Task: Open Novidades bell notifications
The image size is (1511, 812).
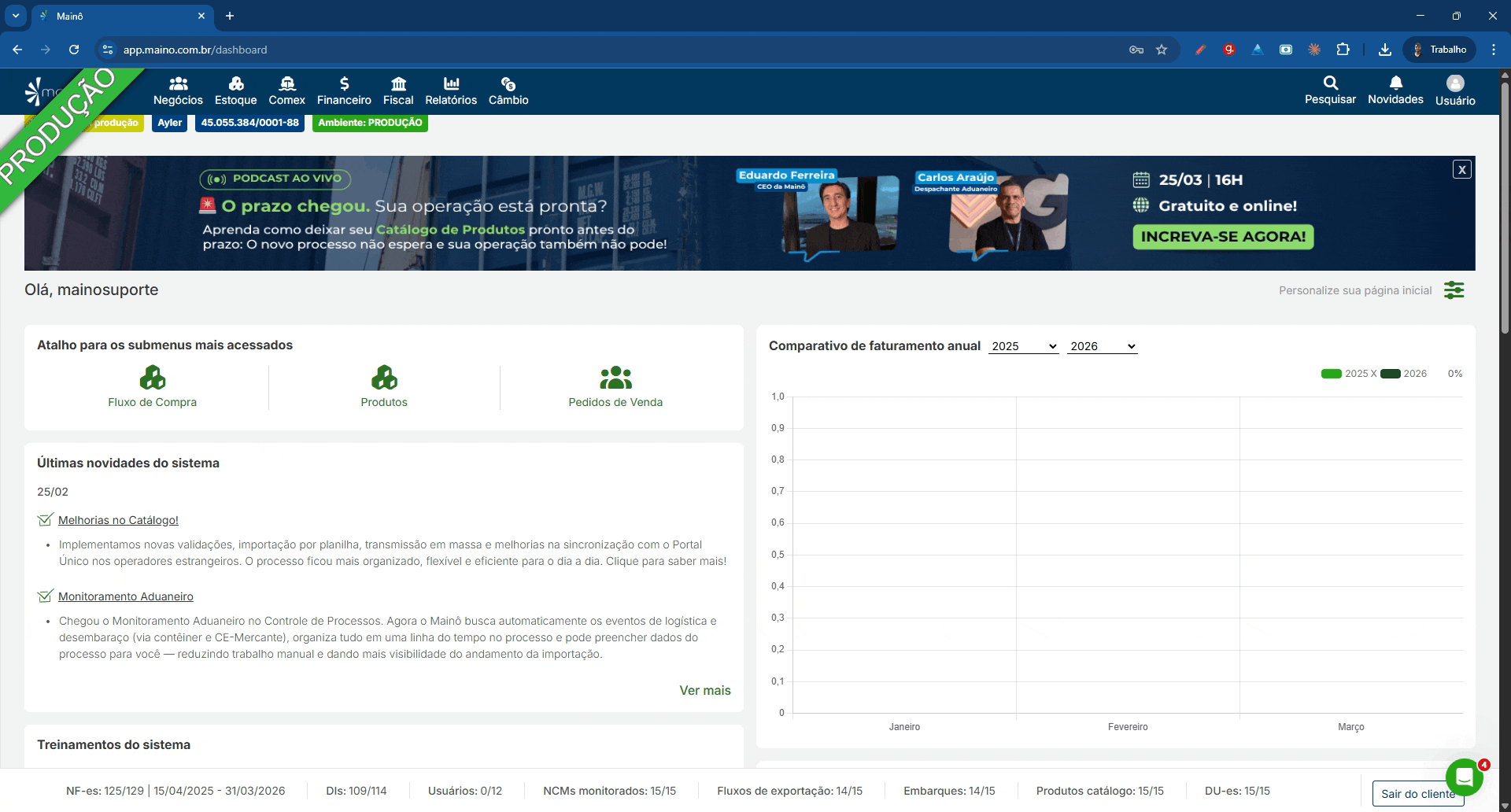Action: coord(1395,83)
